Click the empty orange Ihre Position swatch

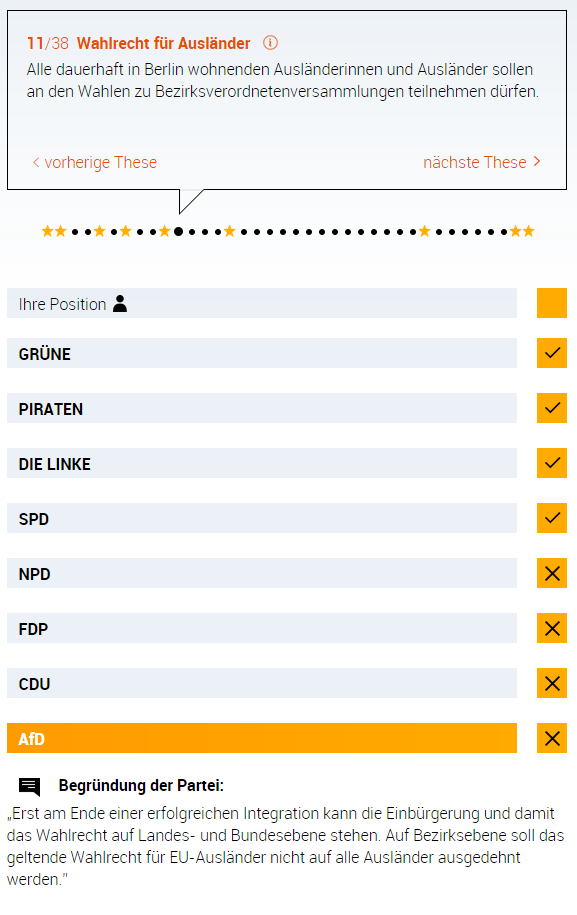coord(552,303)
